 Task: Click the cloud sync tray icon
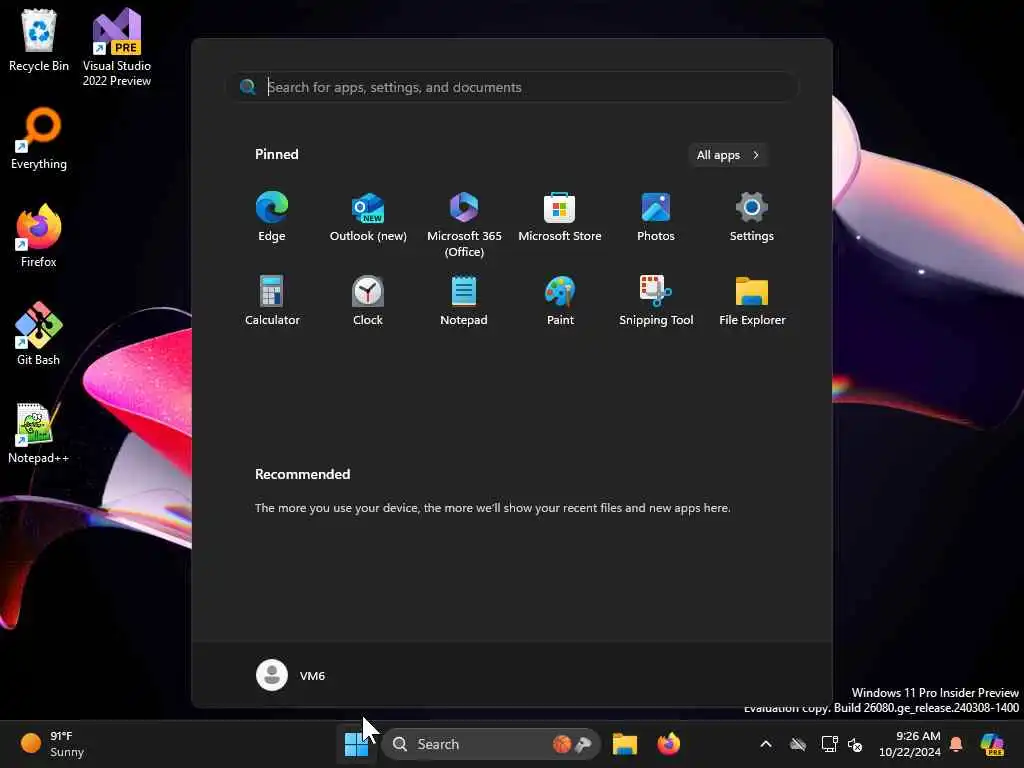[x=797, y=744]
